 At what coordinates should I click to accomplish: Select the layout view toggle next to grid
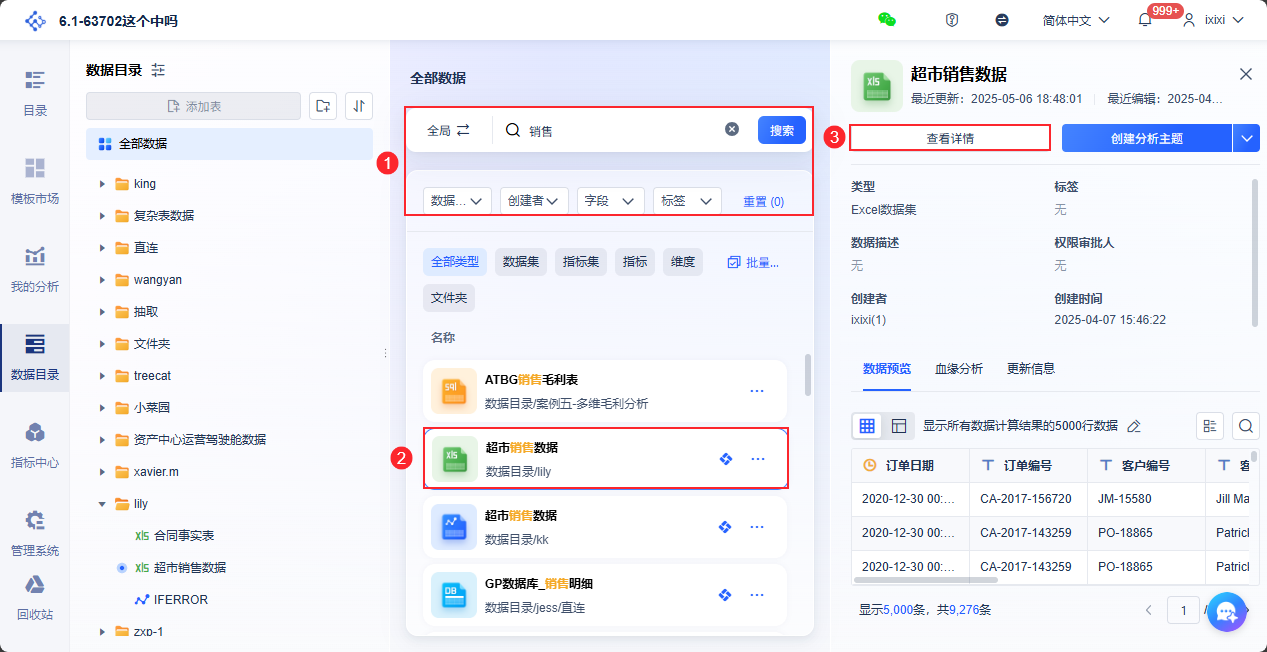(x=899, y=426)
